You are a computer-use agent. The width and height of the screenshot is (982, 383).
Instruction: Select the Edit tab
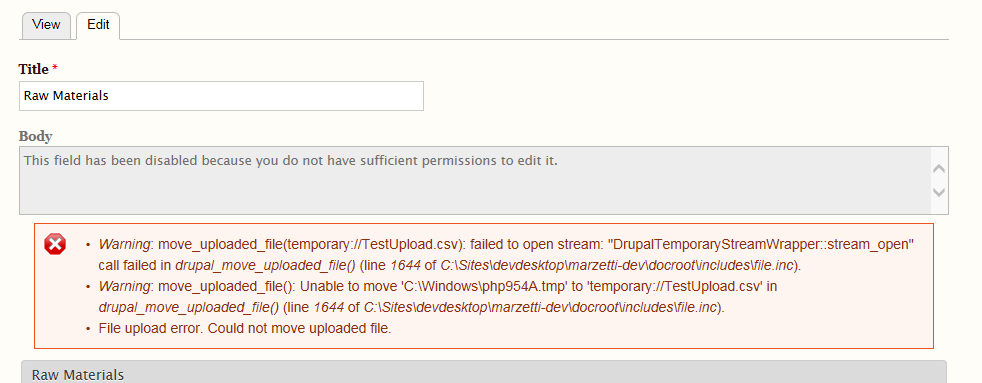98,25
